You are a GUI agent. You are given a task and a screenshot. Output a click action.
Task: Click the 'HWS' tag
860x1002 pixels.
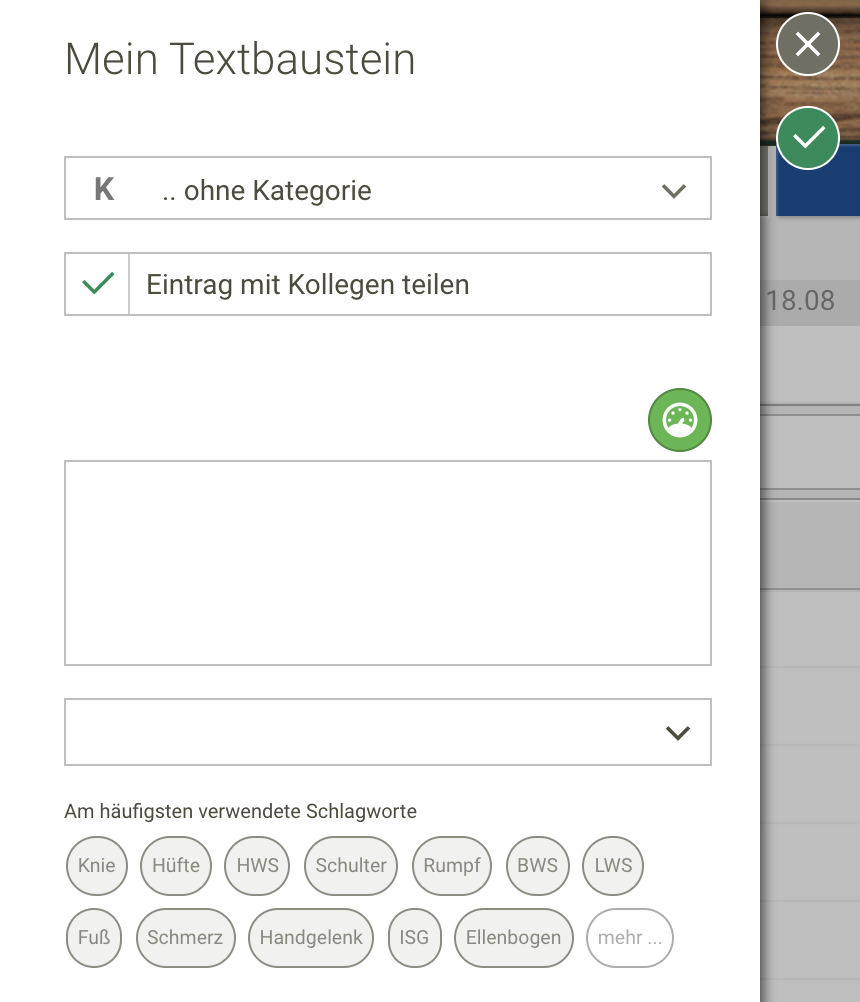pos(257,866)
